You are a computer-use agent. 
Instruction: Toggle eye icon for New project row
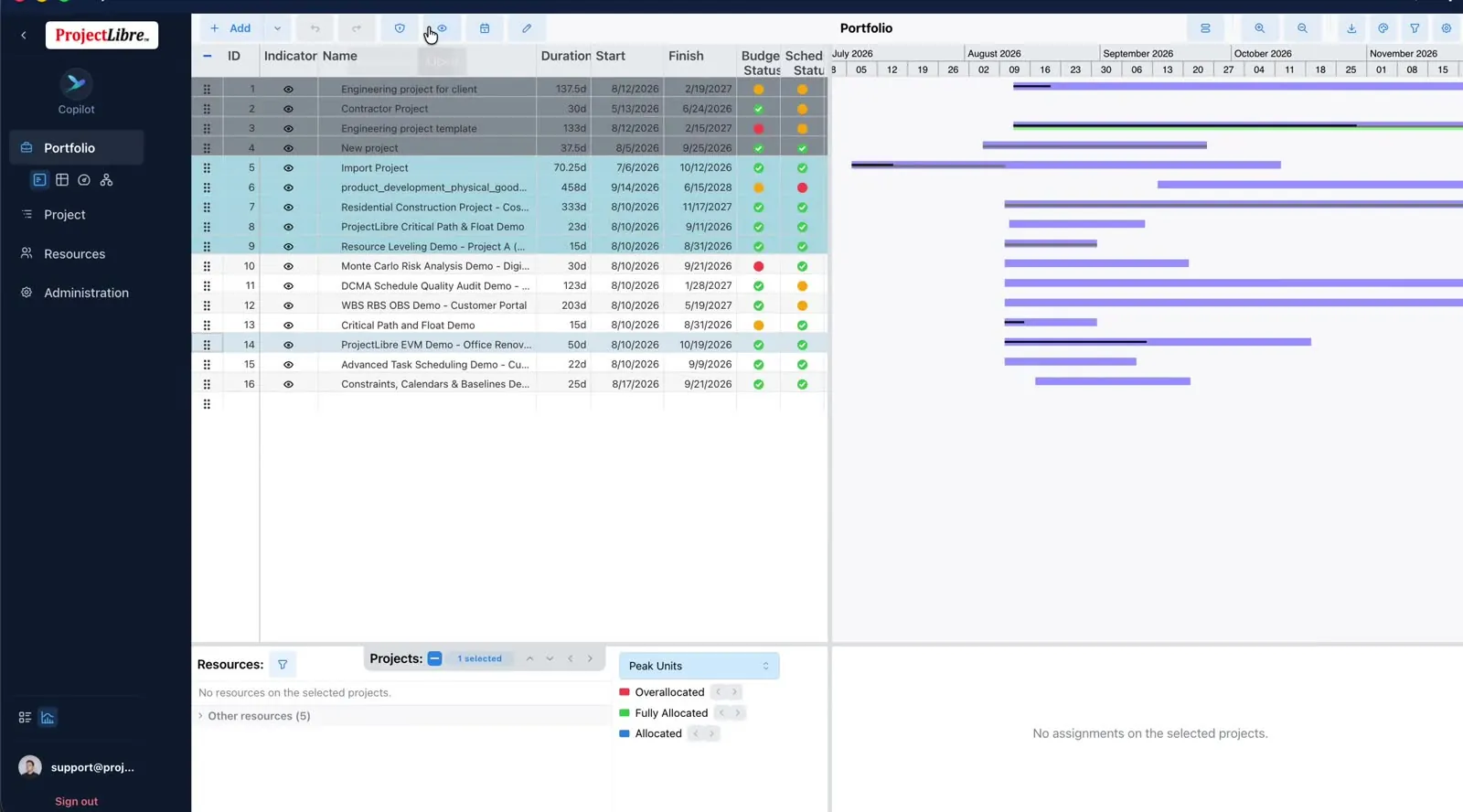pyautogui.click(x=288, y=148)
